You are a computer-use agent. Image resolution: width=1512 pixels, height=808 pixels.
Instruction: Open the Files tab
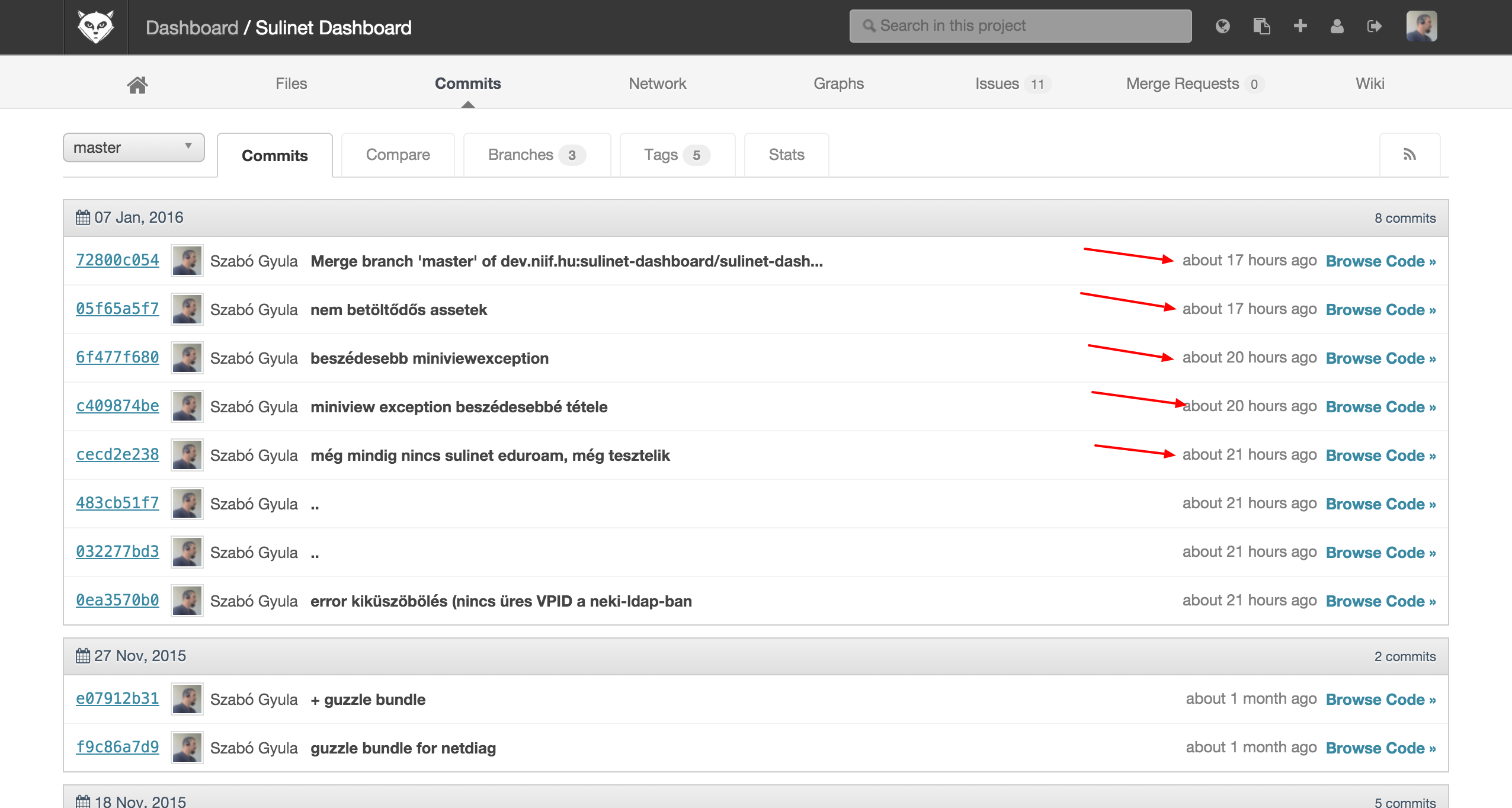(x=291, y=84)
